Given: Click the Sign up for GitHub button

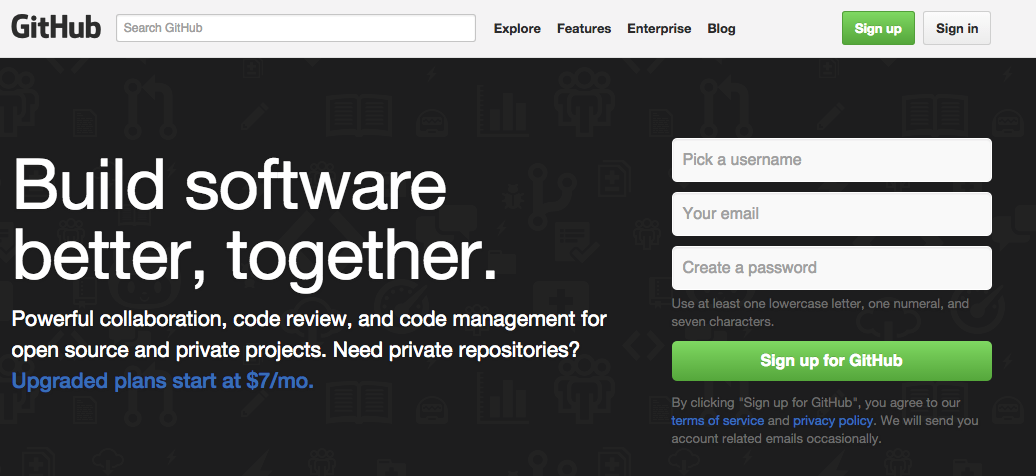Looking at the screenshot, I should coord(832,361).
